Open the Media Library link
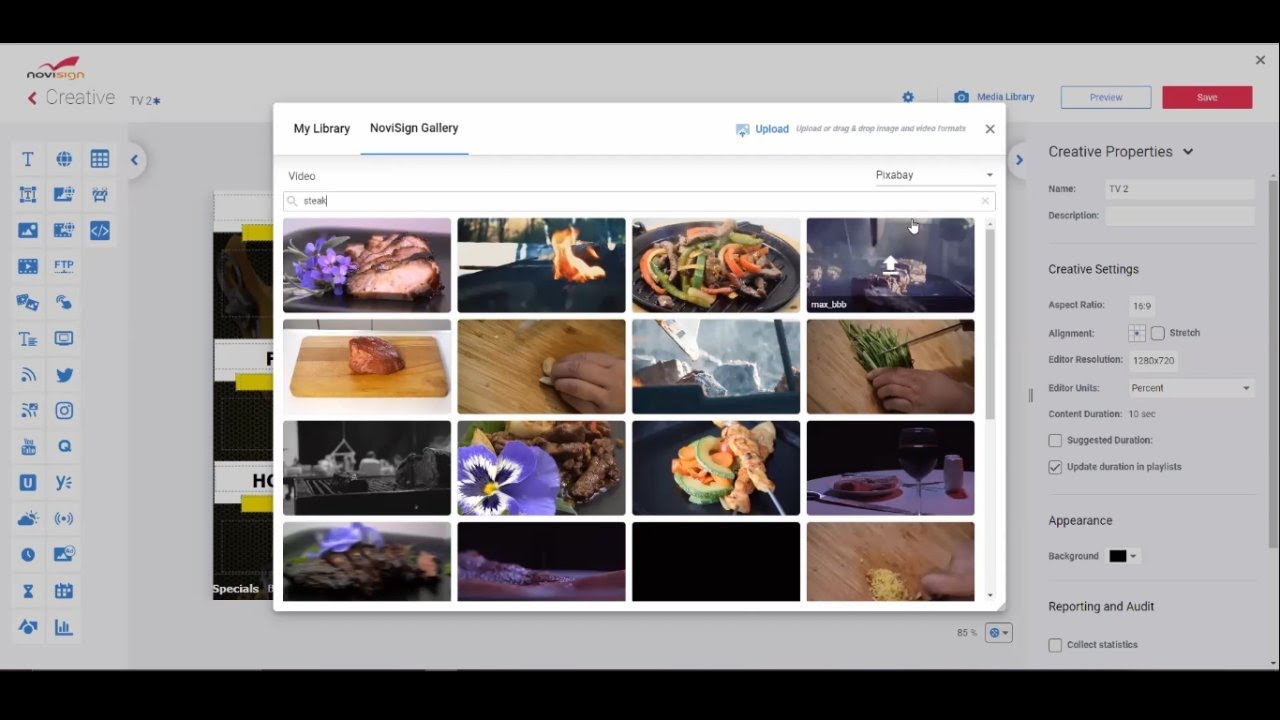1280x720 pixels. pos(1005,97)
